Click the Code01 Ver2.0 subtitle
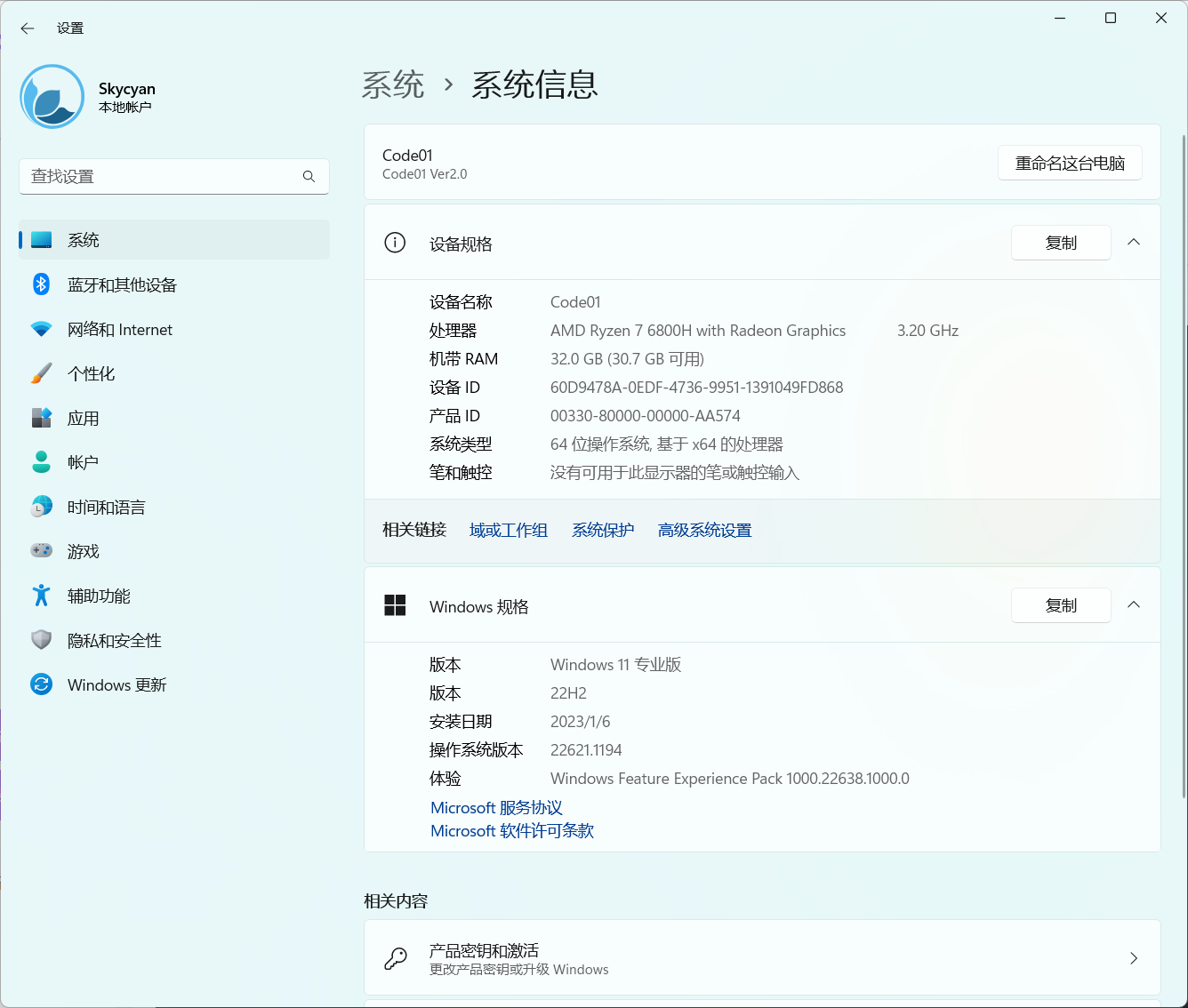1188x1008 pixels. point(424,174)
